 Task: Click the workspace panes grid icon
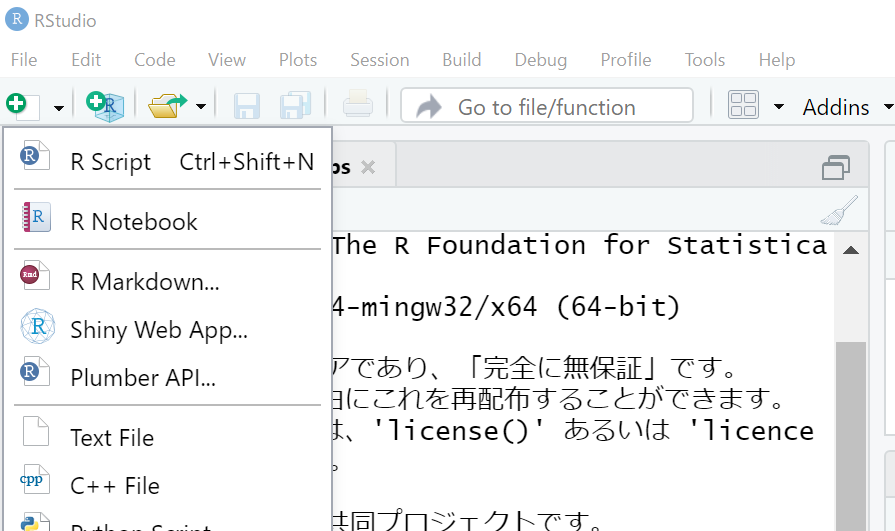pos(743,105)
